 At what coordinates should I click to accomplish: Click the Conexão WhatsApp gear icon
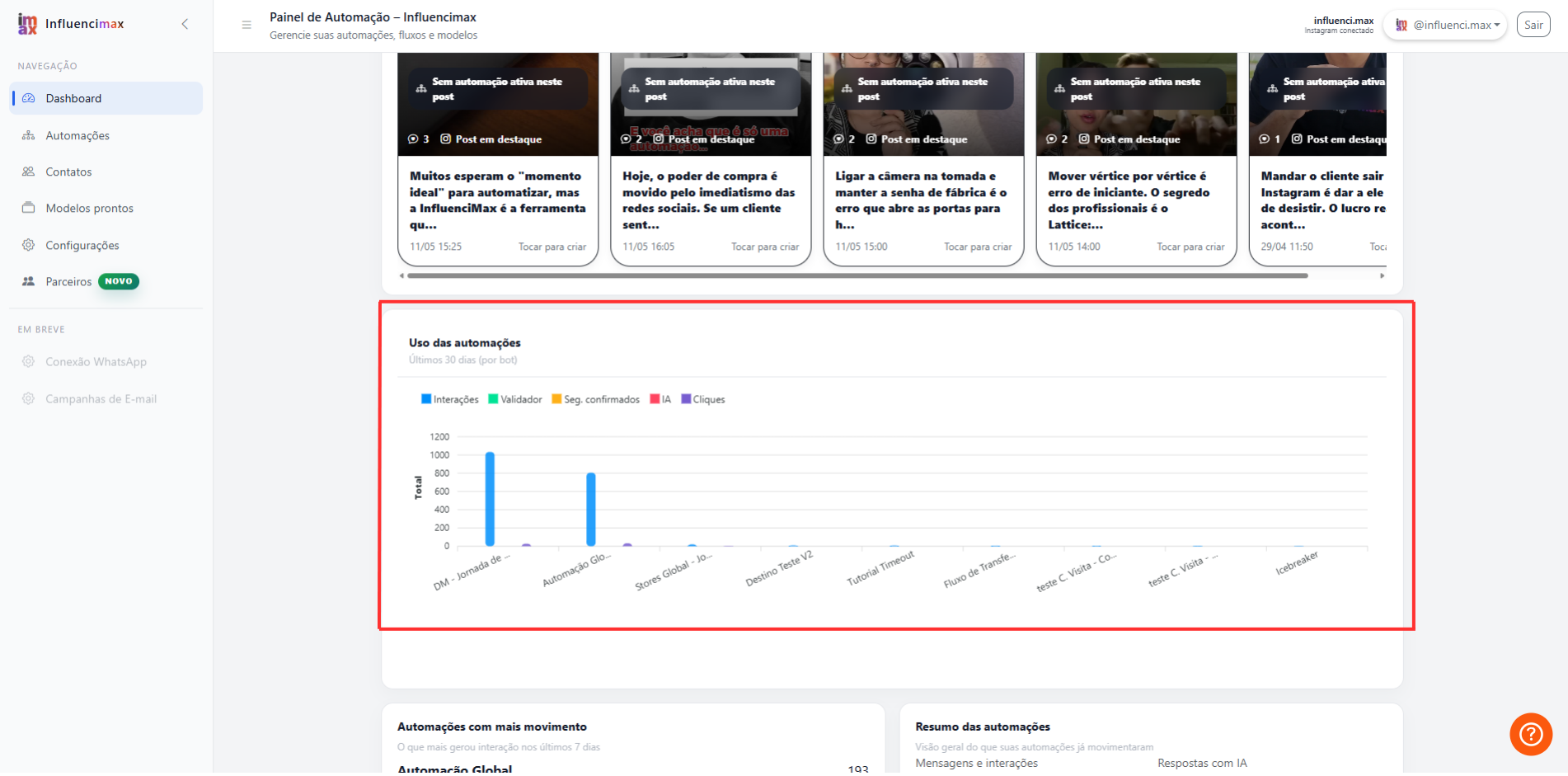(x=29, y=361)
